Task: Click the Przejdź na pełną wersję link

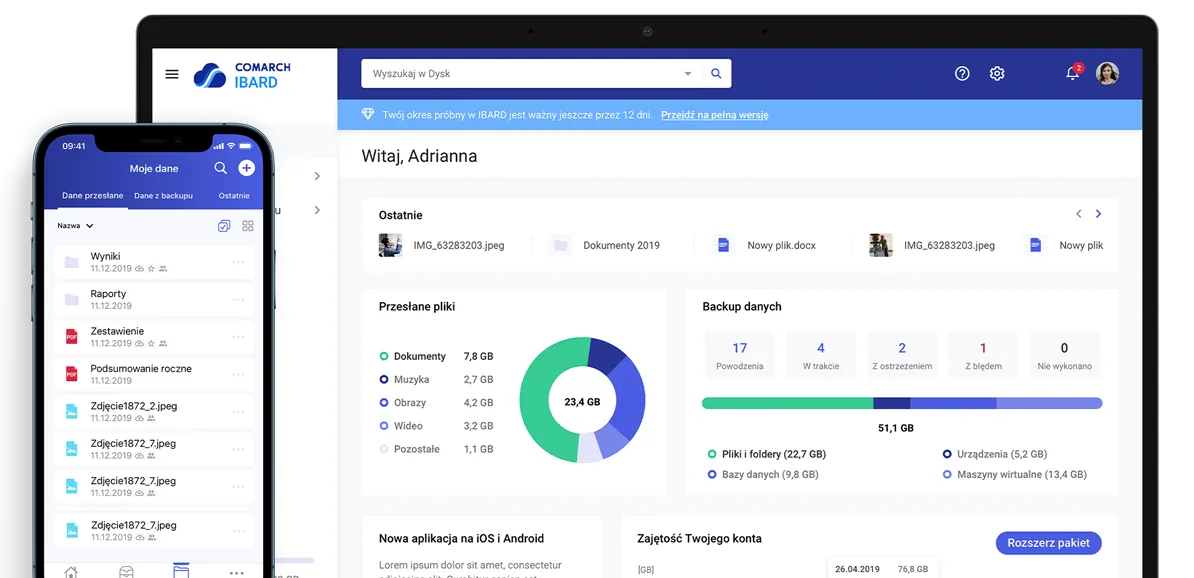Action: (x=714, y=115)
